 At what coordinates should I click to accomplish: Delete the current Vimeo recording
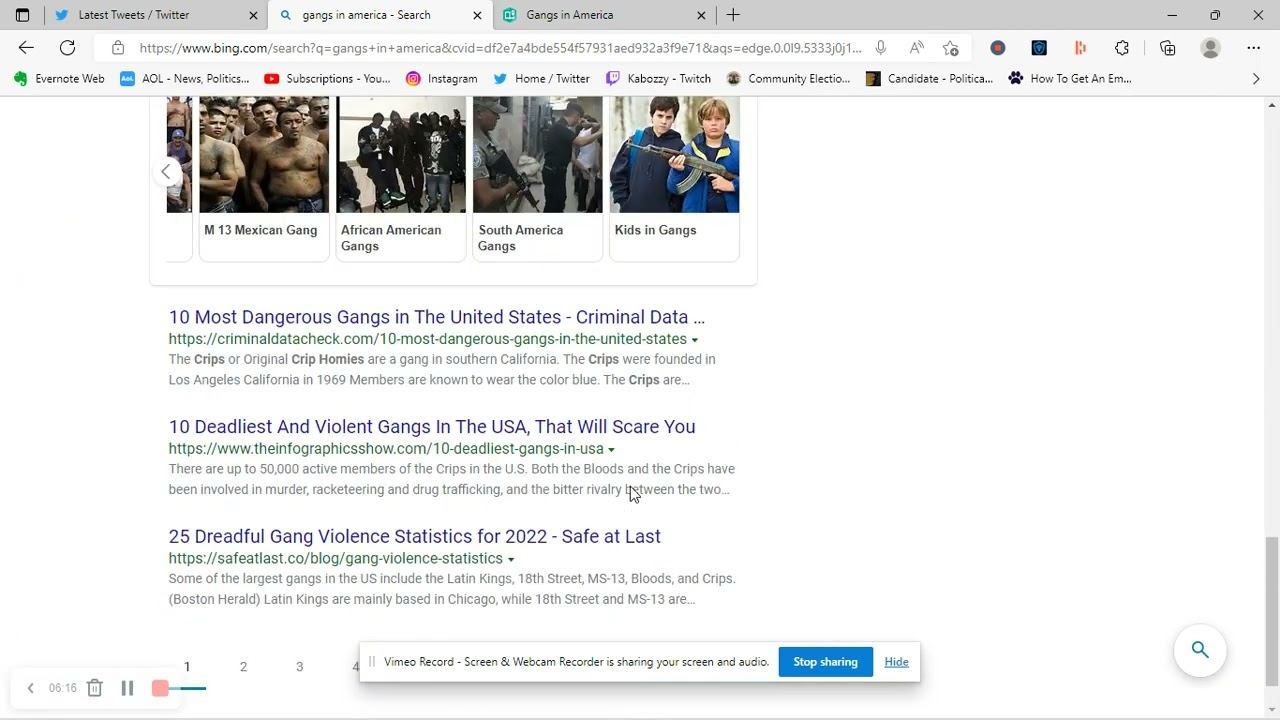click(94, 688)
